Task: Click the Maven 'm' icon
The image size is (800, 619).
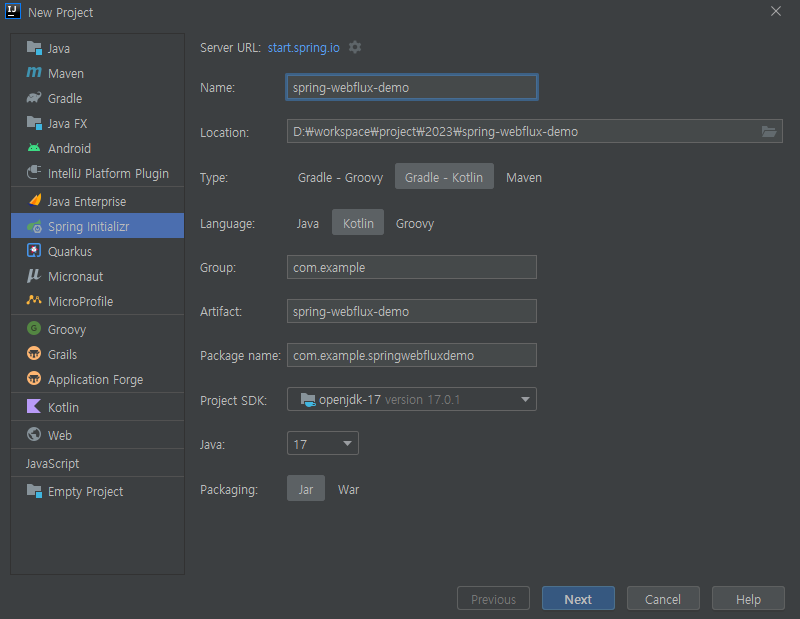Action: (34, 72)
